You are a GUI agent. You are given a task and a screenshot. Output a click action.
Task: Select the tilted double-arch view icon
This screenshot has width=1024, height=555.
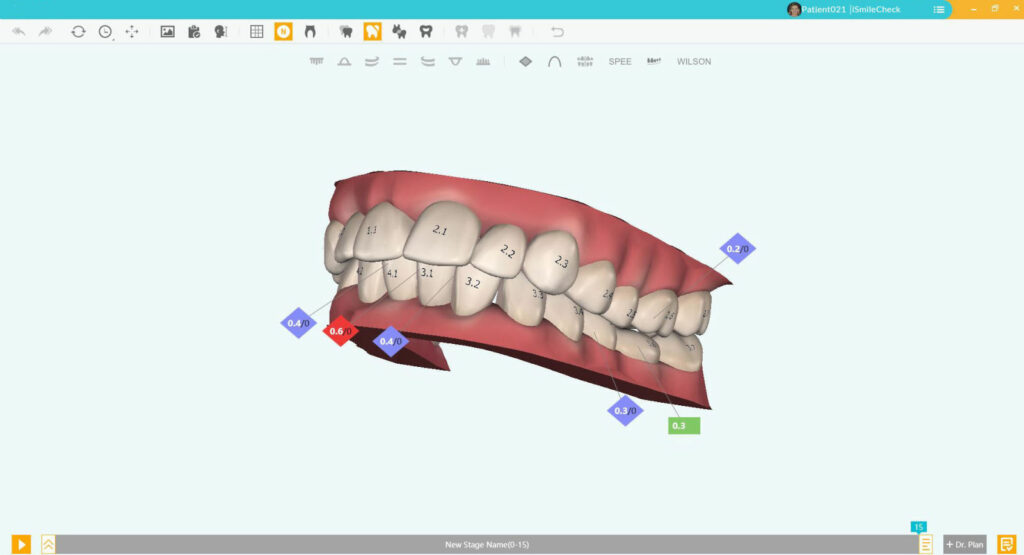coord(372,61)
